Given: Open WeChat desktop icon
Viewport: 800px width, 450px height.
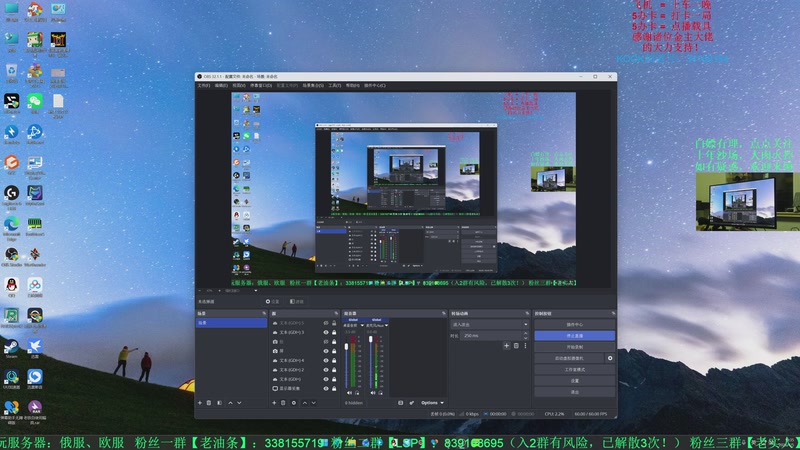Looking at the screenshot, I should pos(35,103).
